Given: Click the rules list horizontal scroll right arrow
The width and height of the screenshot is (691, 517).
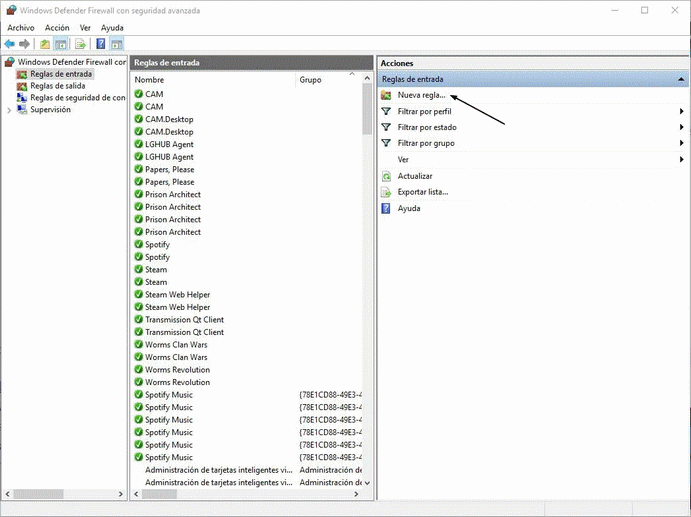Looking at the screenshot, I should pos(356,494).
